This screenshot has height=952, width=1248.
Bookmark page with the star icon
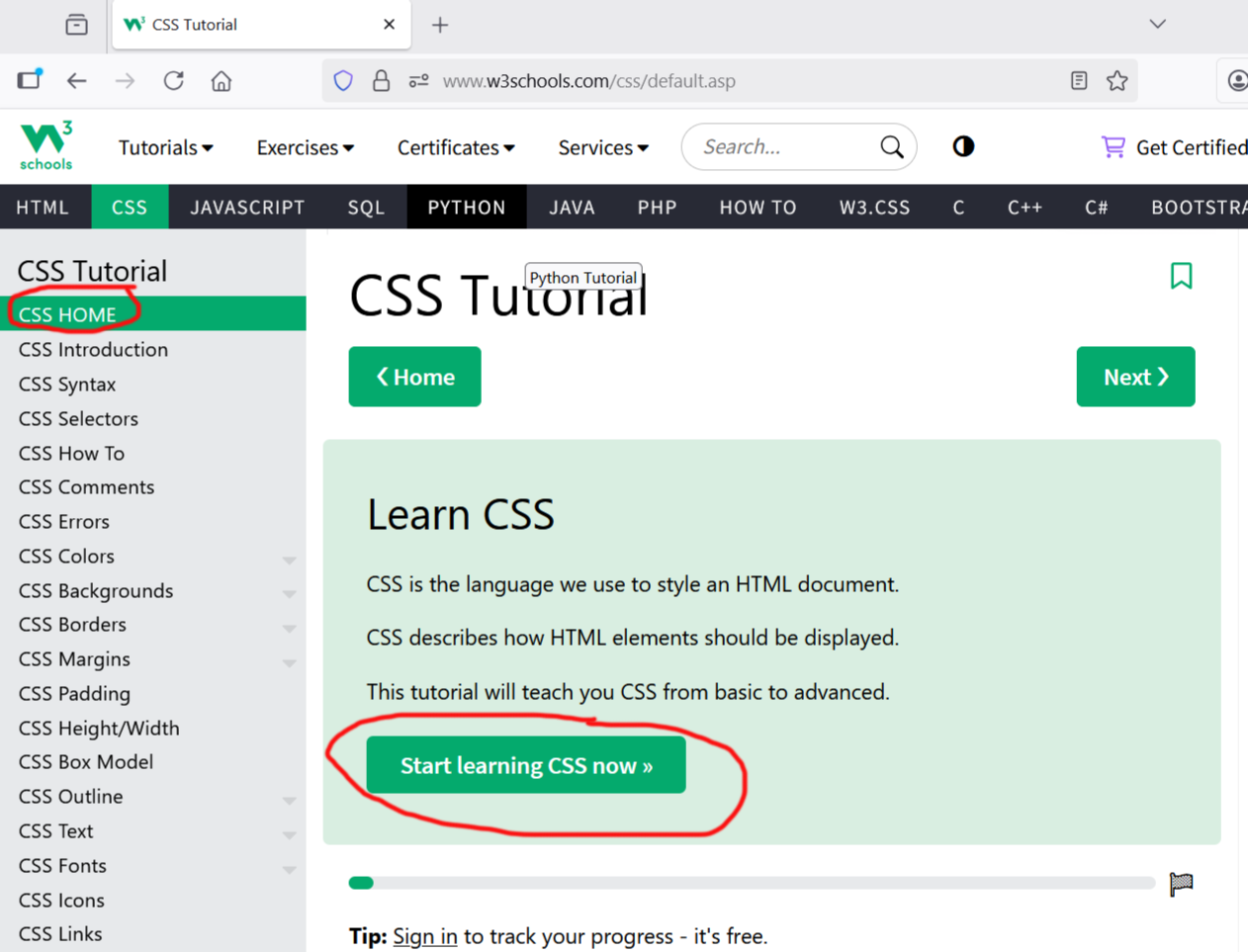click(x=1117, y=81)
